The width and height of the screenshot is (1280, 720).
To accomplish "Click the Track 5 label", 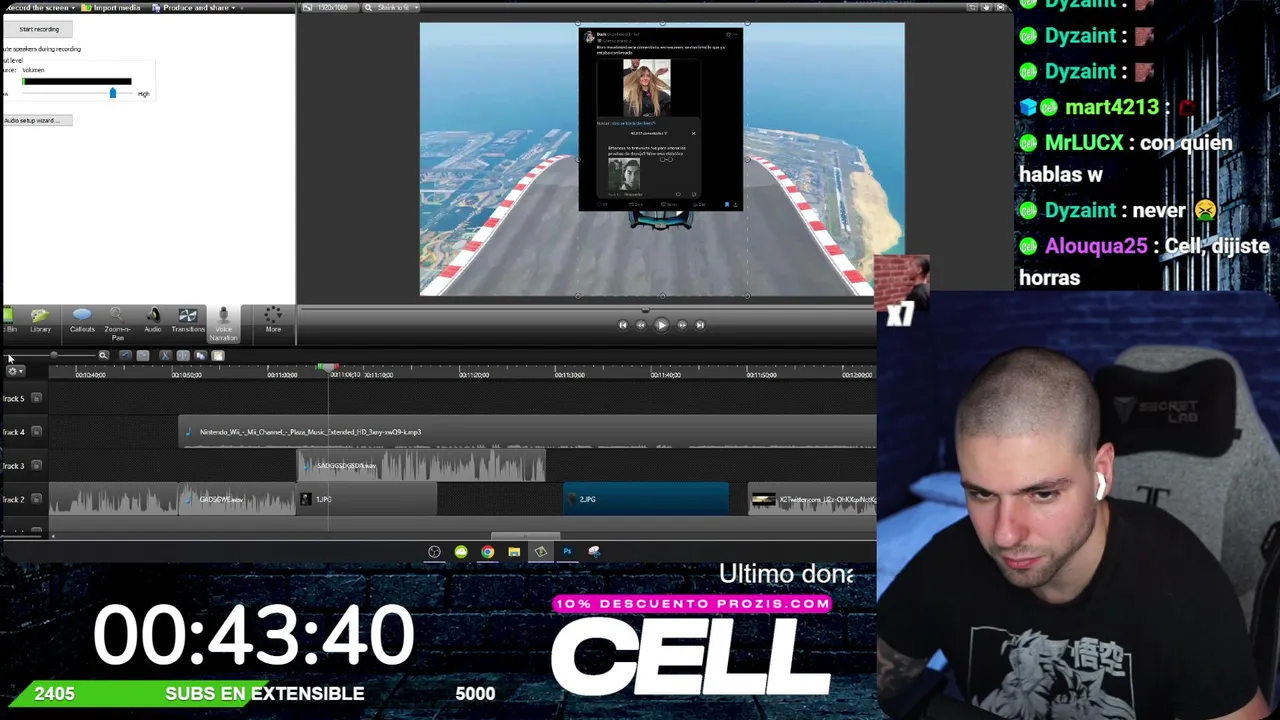I will coord(14,398).
